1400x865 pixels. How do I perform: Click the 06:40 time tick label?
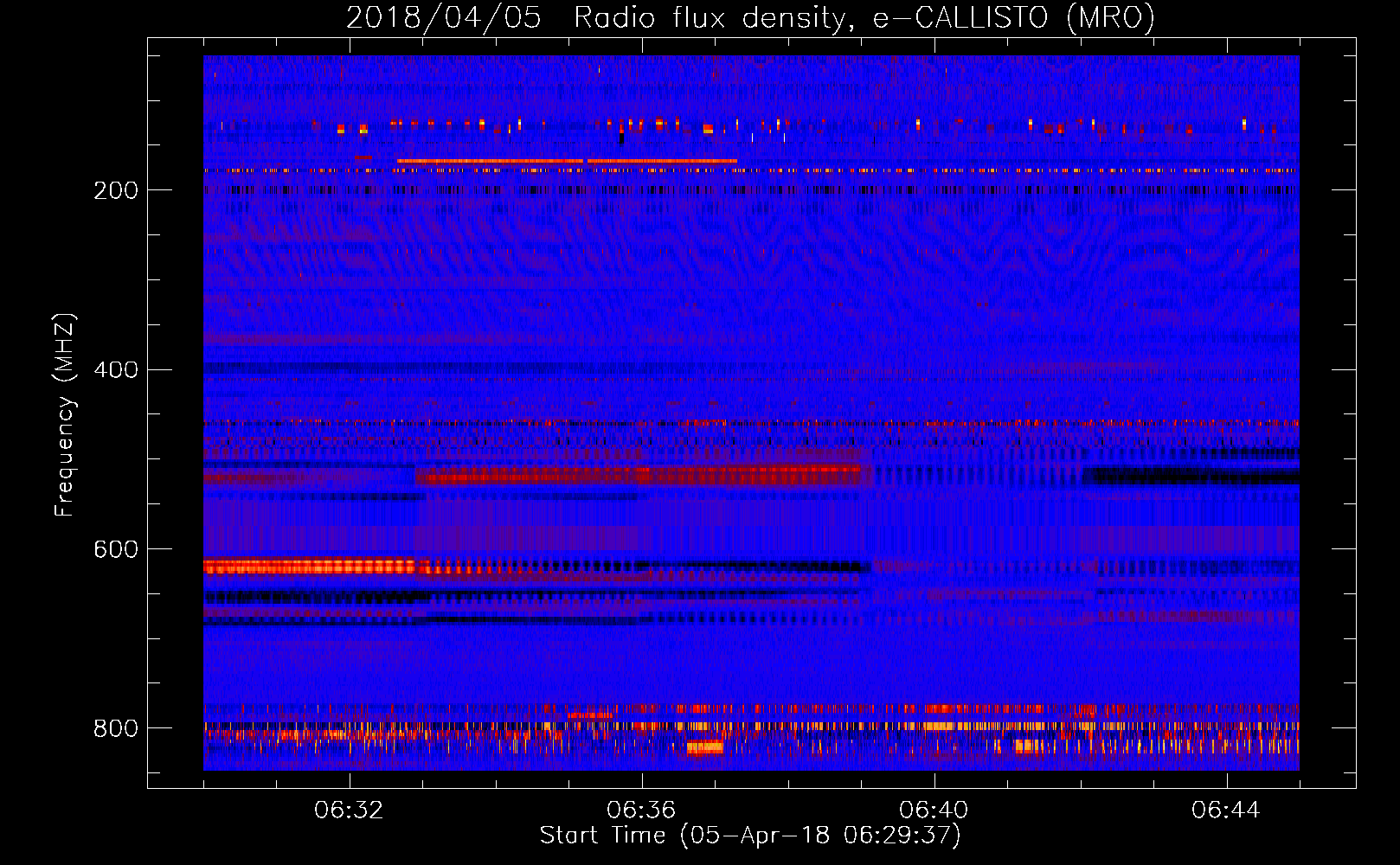point(934,811)
